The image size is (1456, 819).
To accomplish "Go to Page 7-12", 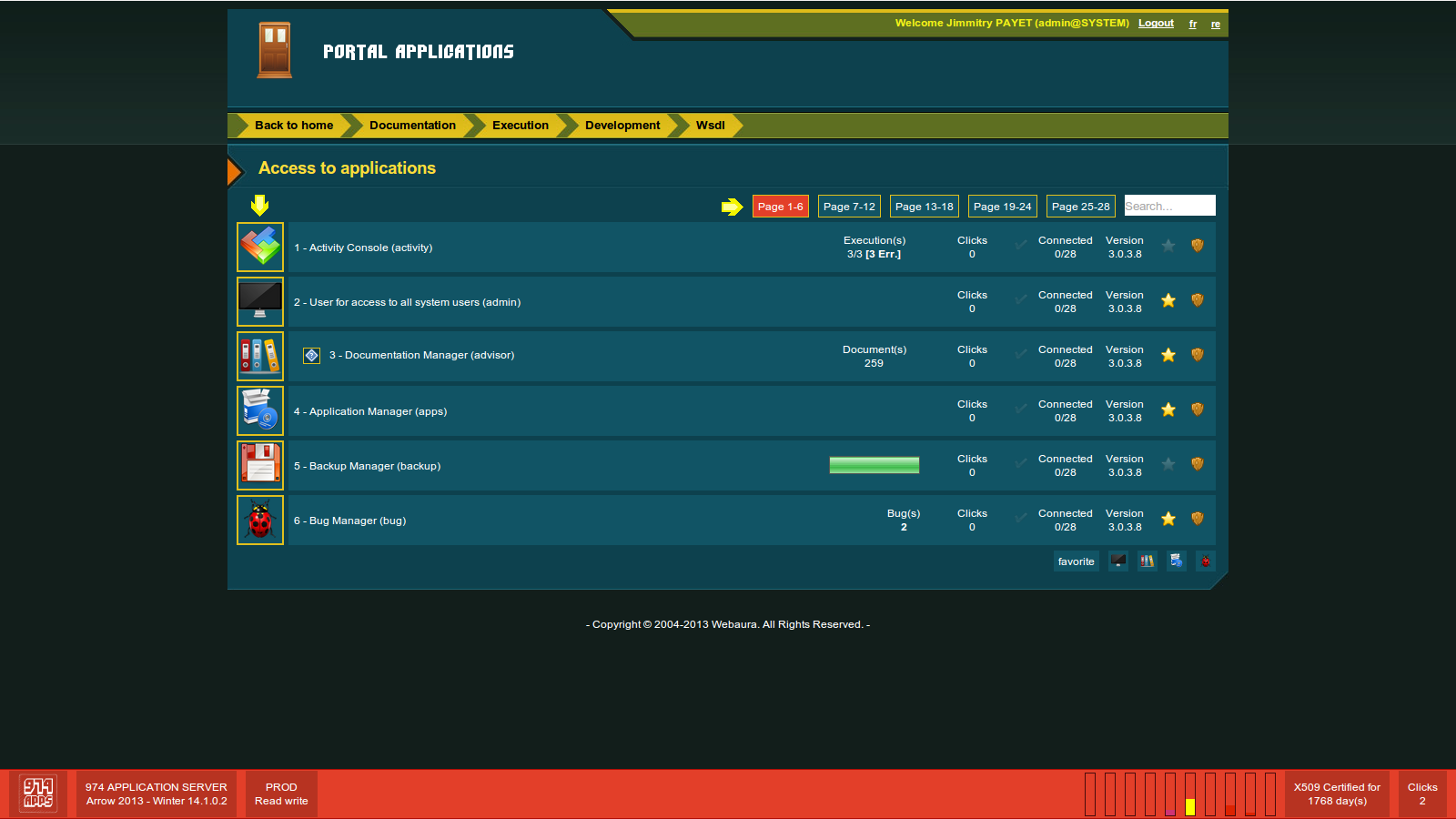I will click(849, 207).
